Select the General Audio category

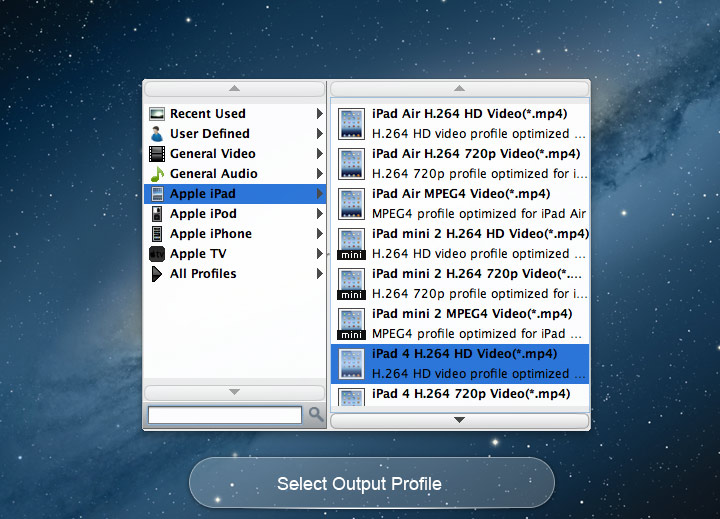click(x=235, y=174)
